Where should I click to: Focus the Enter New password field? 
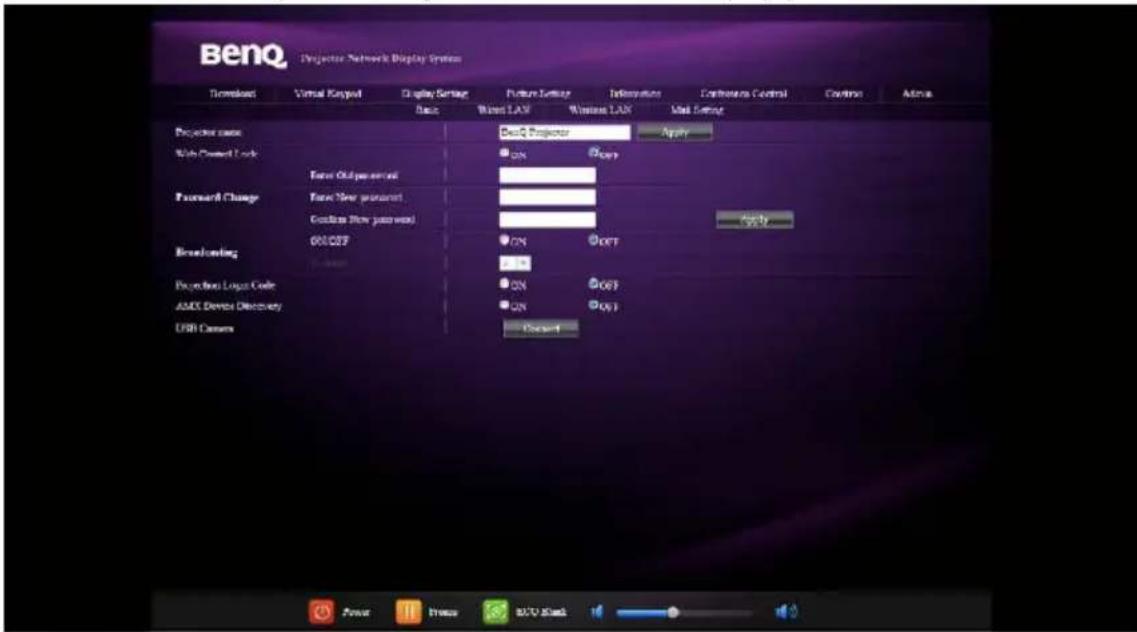(x=547, y=197)
